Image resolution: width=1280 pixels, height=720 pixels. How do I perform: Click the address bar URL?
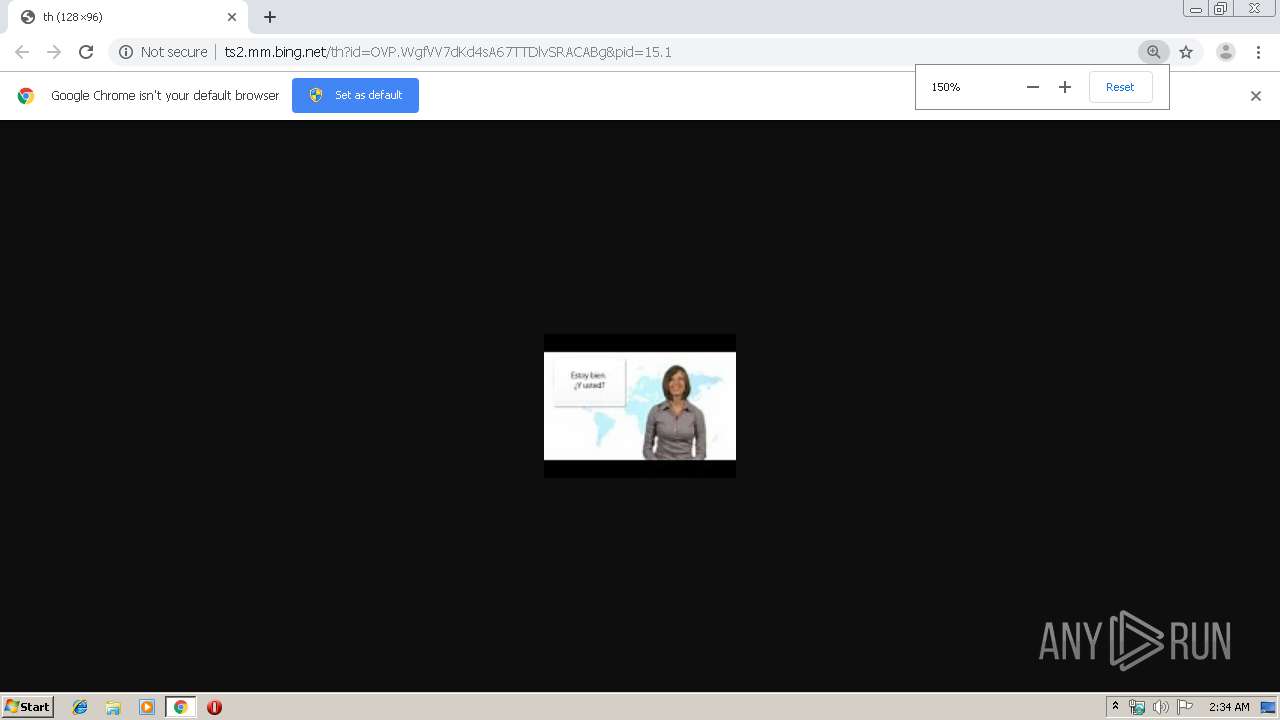(x=448, y=52)
